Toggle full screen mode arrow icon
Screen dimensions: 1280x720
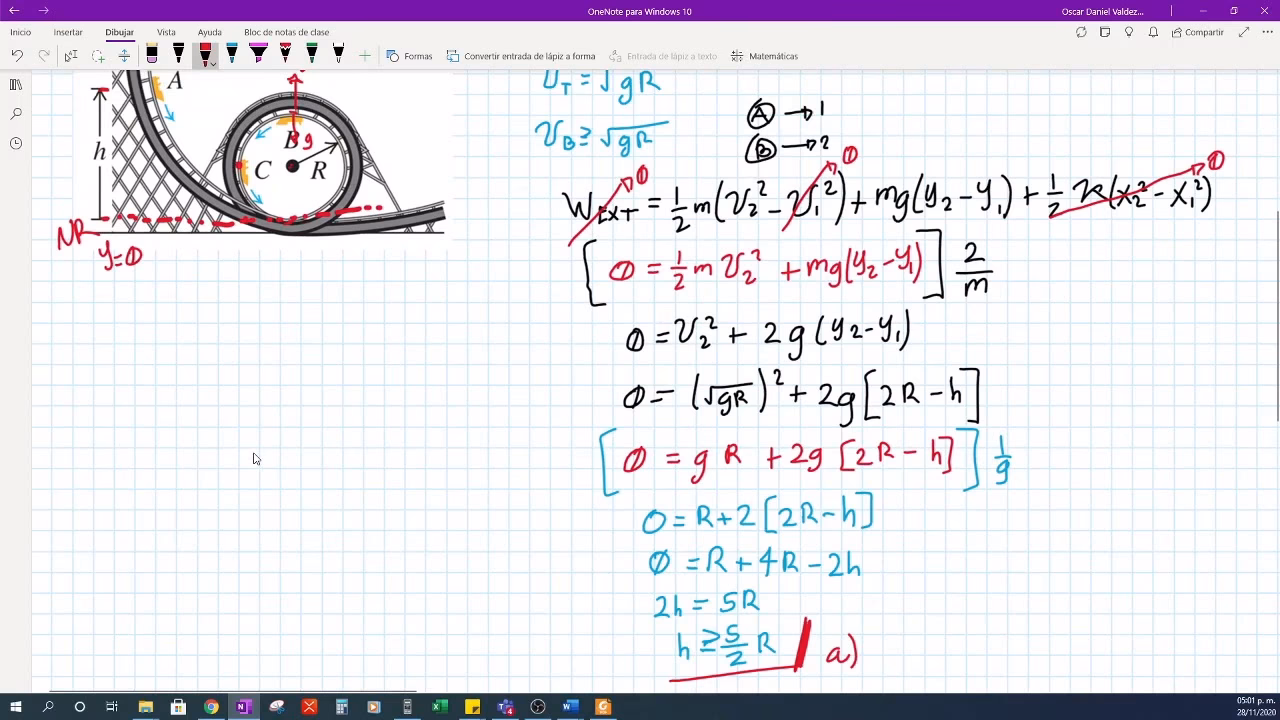(x=1243, y=32)
